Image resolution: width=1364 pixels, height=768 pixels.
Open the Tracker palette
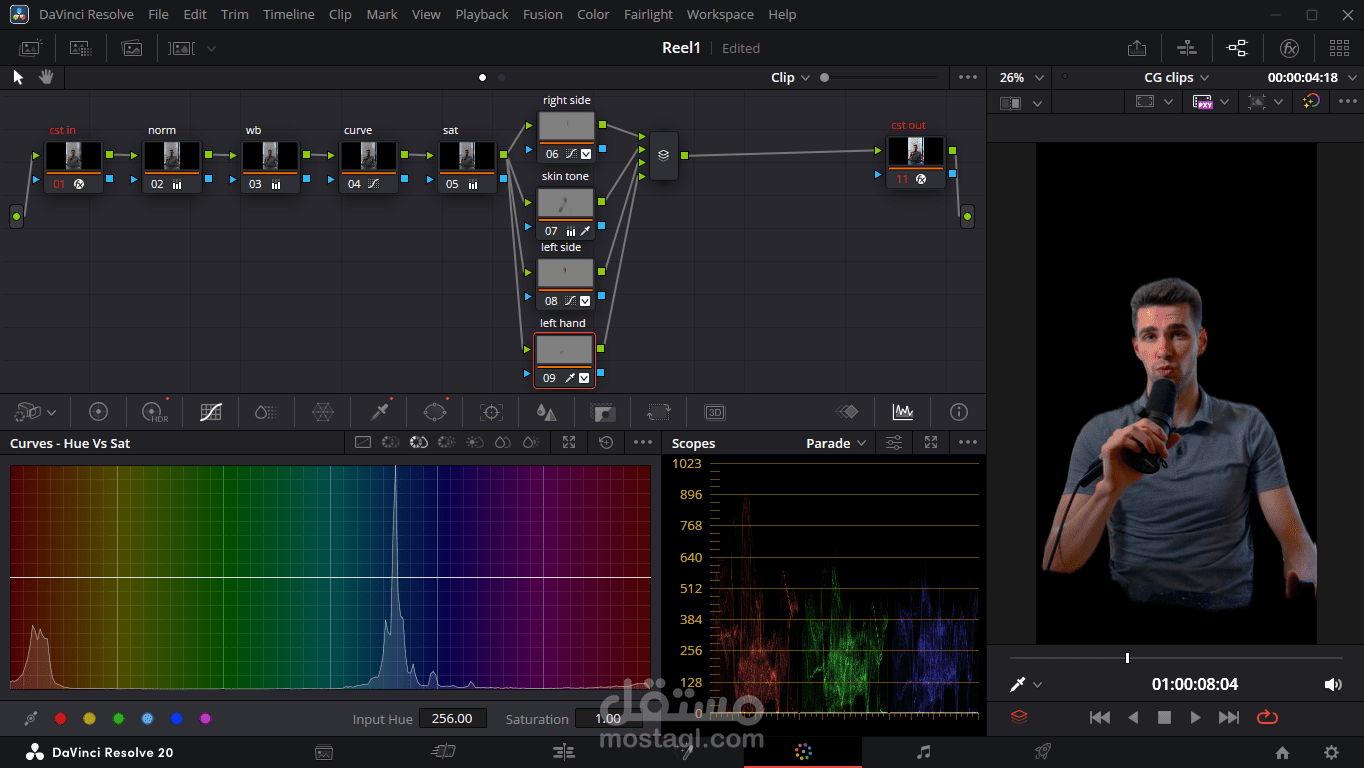click(x=491, y=412)
